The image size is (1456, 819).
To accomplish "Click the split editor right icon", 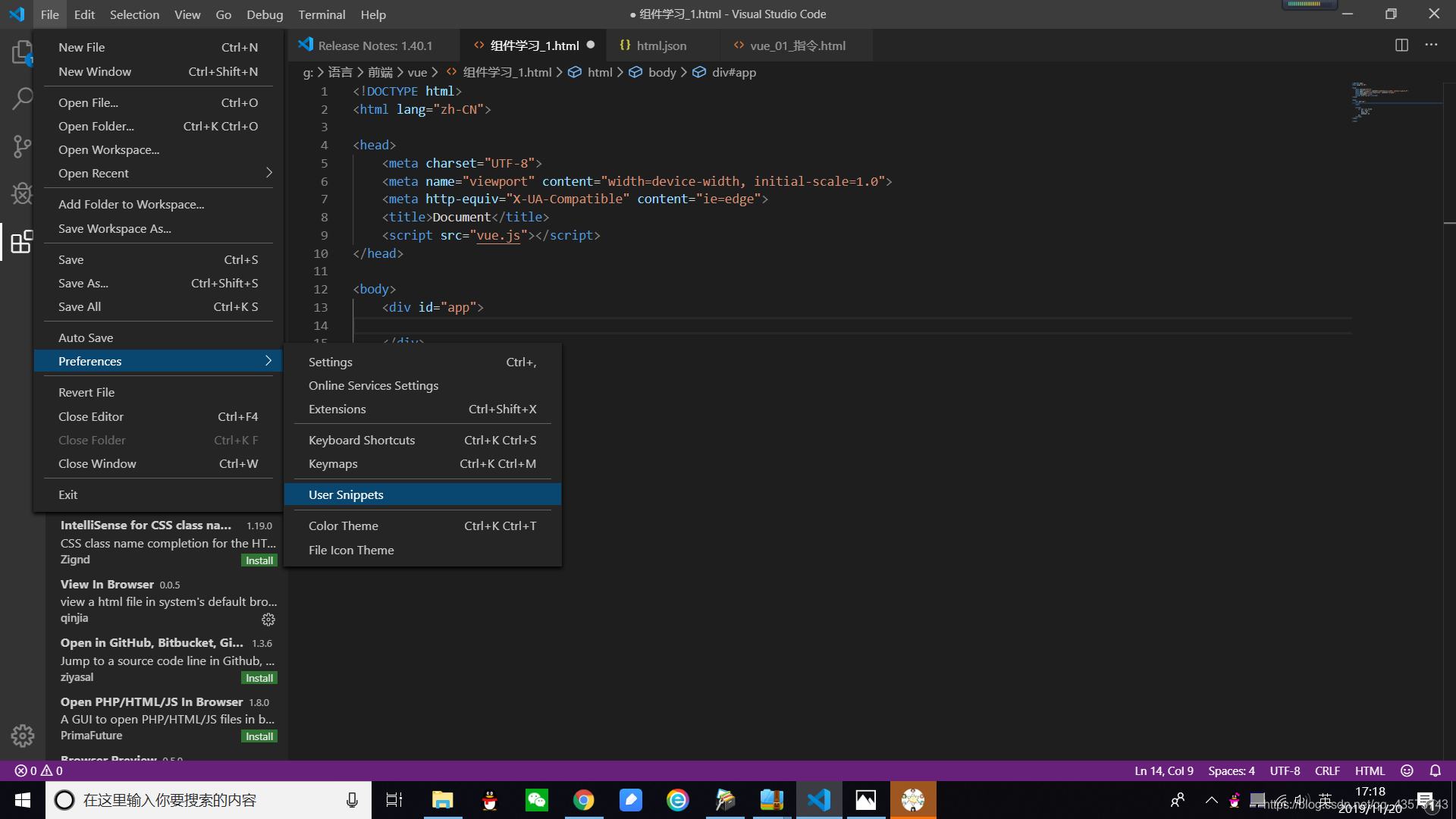I will tap(1401, 45).
